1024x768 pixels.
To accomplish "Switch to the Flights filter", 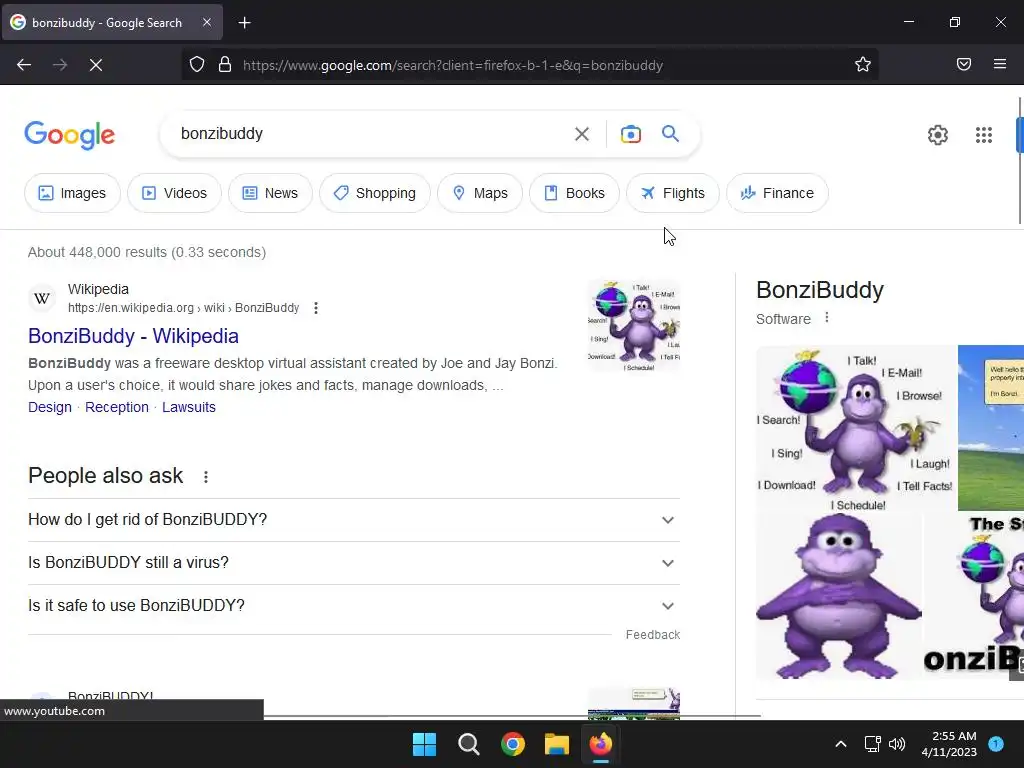I will click(x=673, y=193).
